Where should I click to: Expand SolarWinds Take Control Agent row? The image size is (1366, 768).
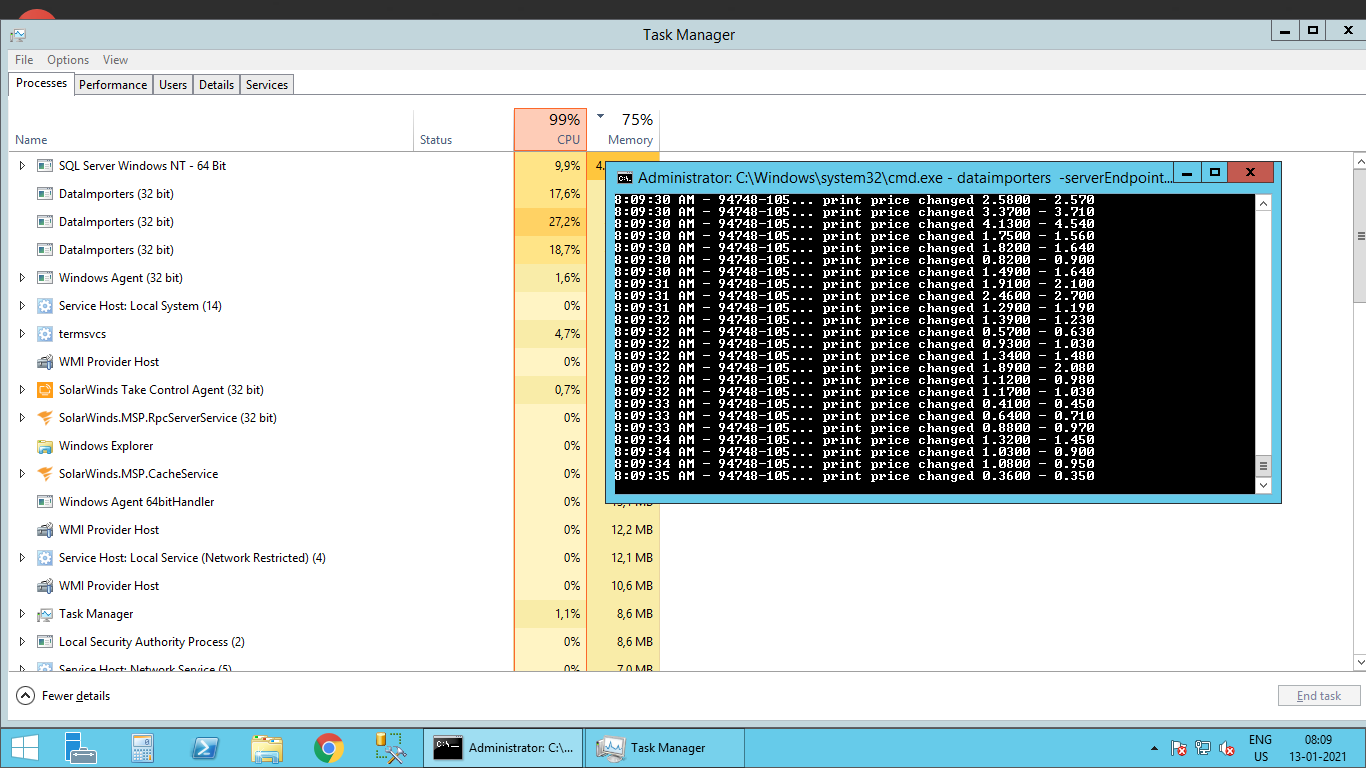coord(22,390)
